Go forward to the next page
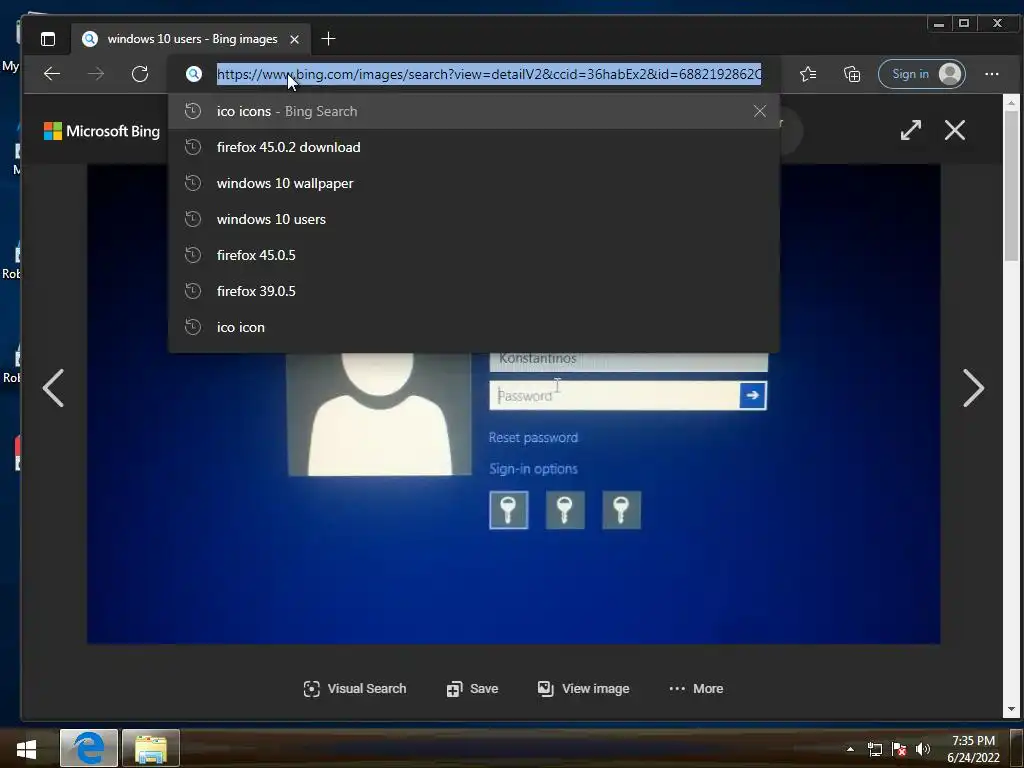The width and height of the screenshot is (1024, 768). (x=96, y=74)
